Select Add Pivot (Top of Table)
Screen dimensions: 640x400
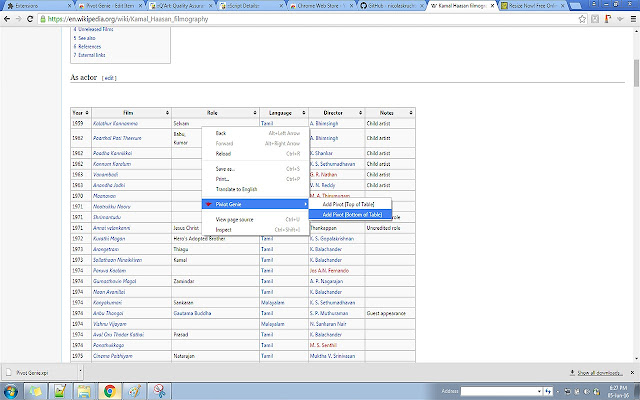(x=348, y=204)
